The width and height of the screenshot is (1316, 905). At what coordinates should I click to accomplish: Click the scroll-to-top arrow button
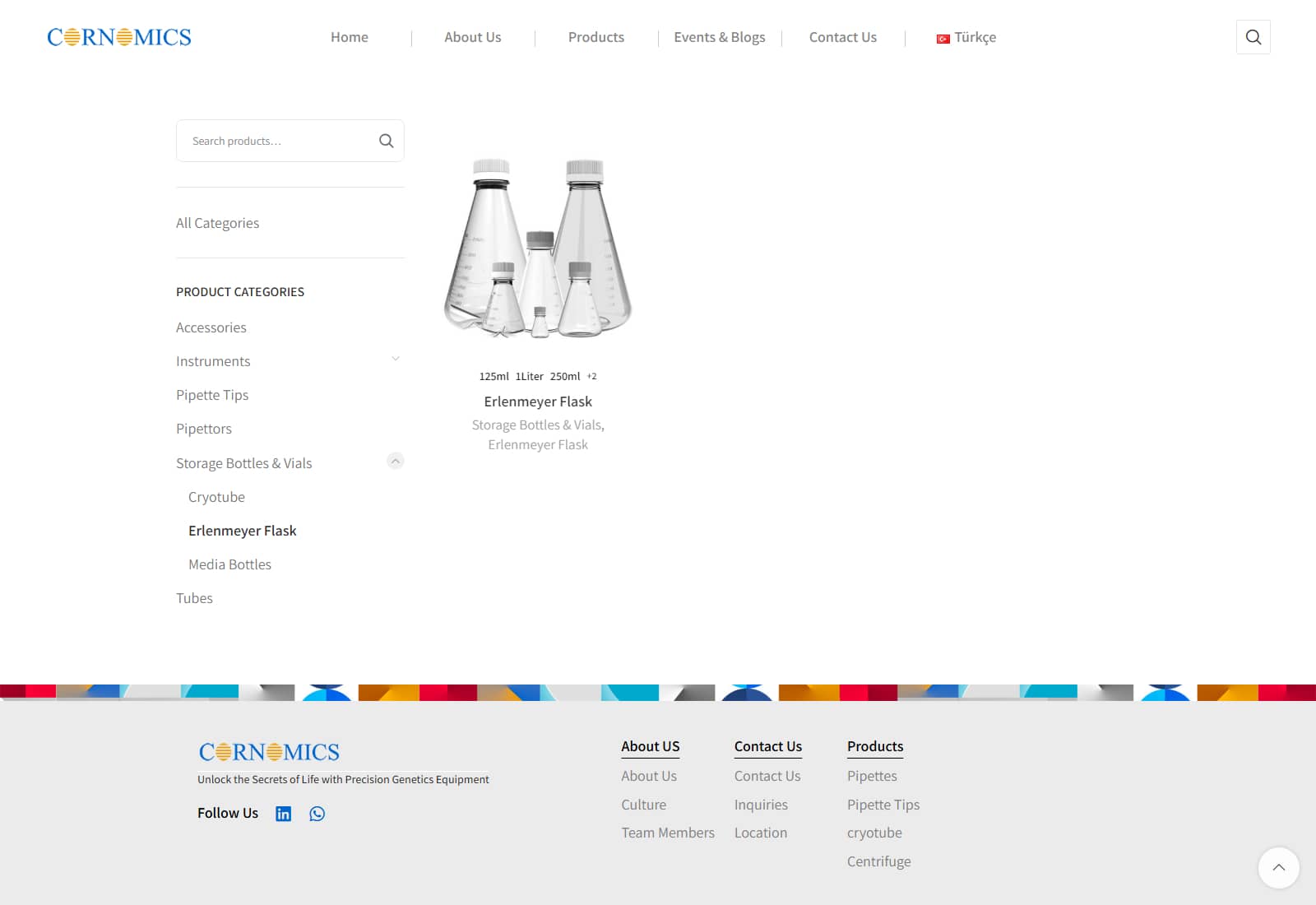[1278, 867]
